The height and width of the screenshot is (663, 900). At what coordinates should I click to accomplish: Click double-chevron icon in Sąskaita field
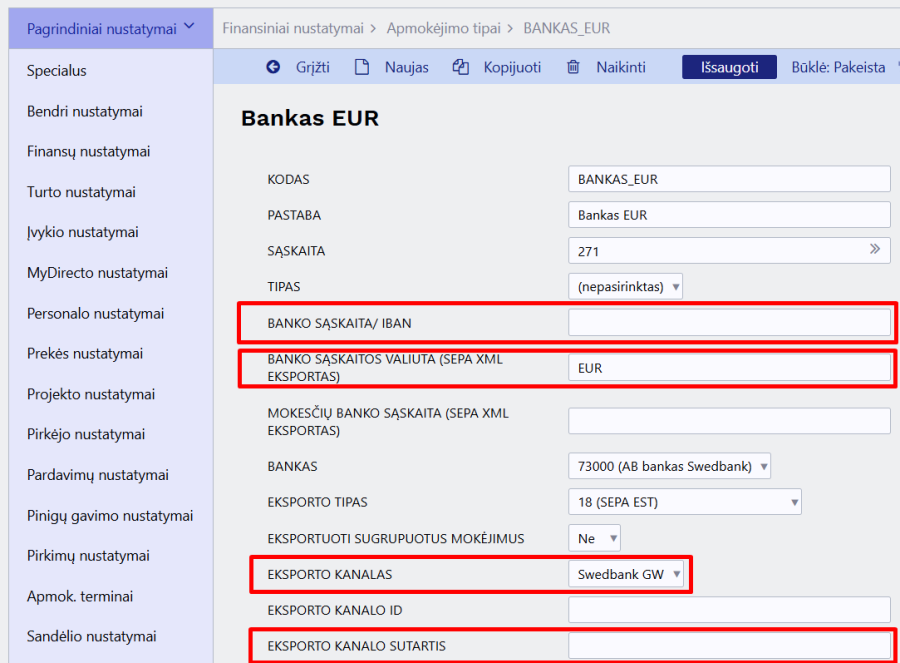(x=875, y=250)
